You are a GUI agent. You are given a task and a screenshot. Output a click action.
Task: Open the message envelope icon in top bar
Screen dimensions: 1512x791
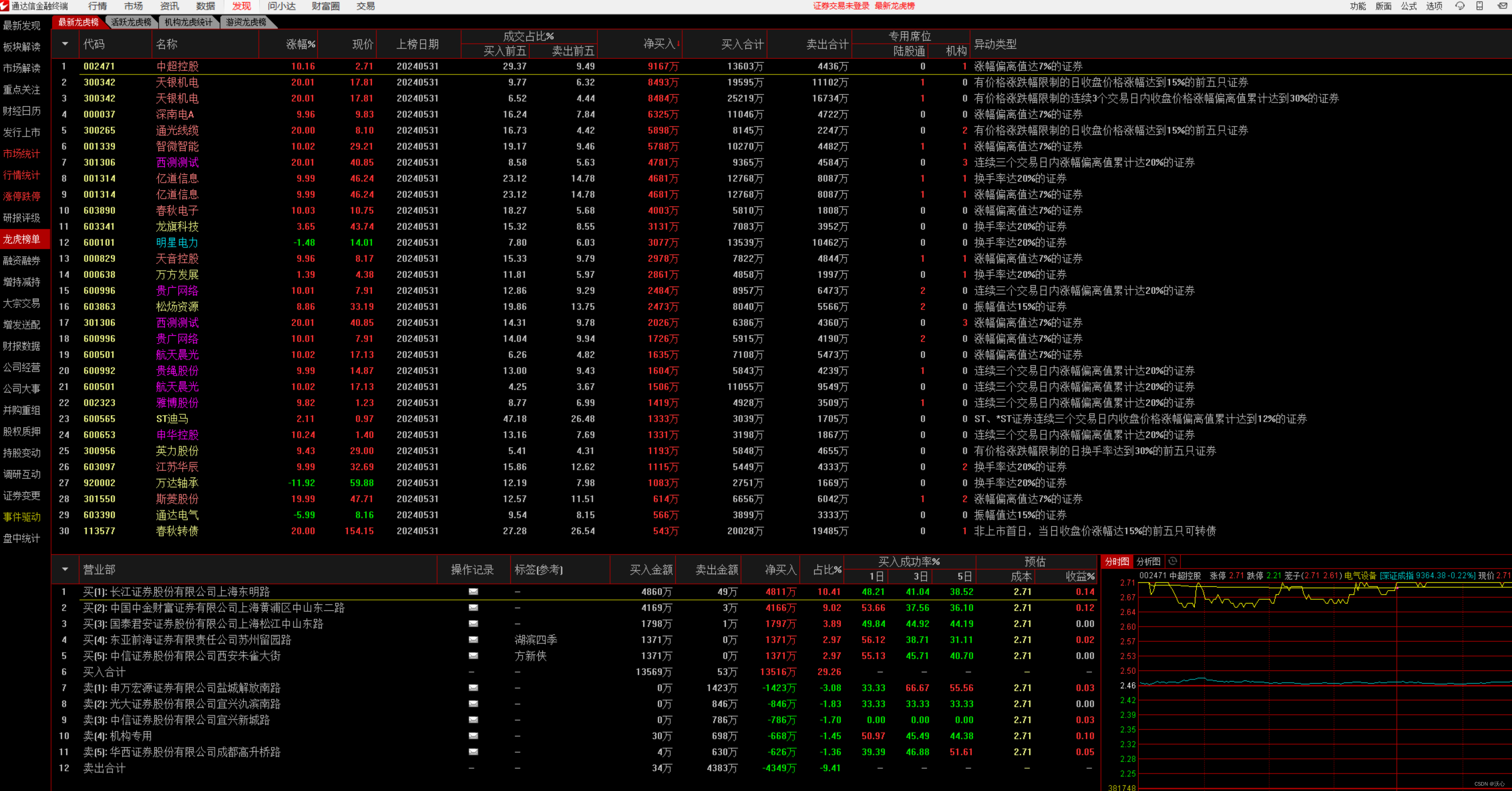click(x=1503, y=6)
